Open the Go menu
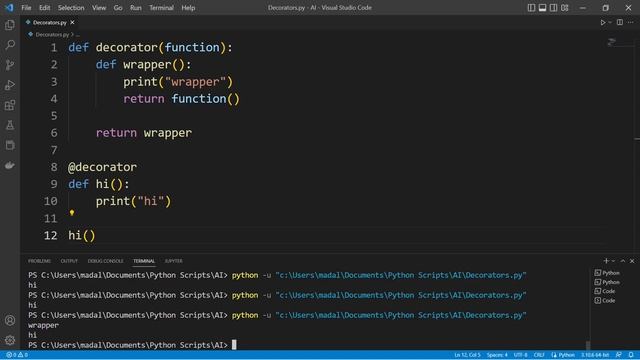 pyautogui.click(x=118, y=8)
